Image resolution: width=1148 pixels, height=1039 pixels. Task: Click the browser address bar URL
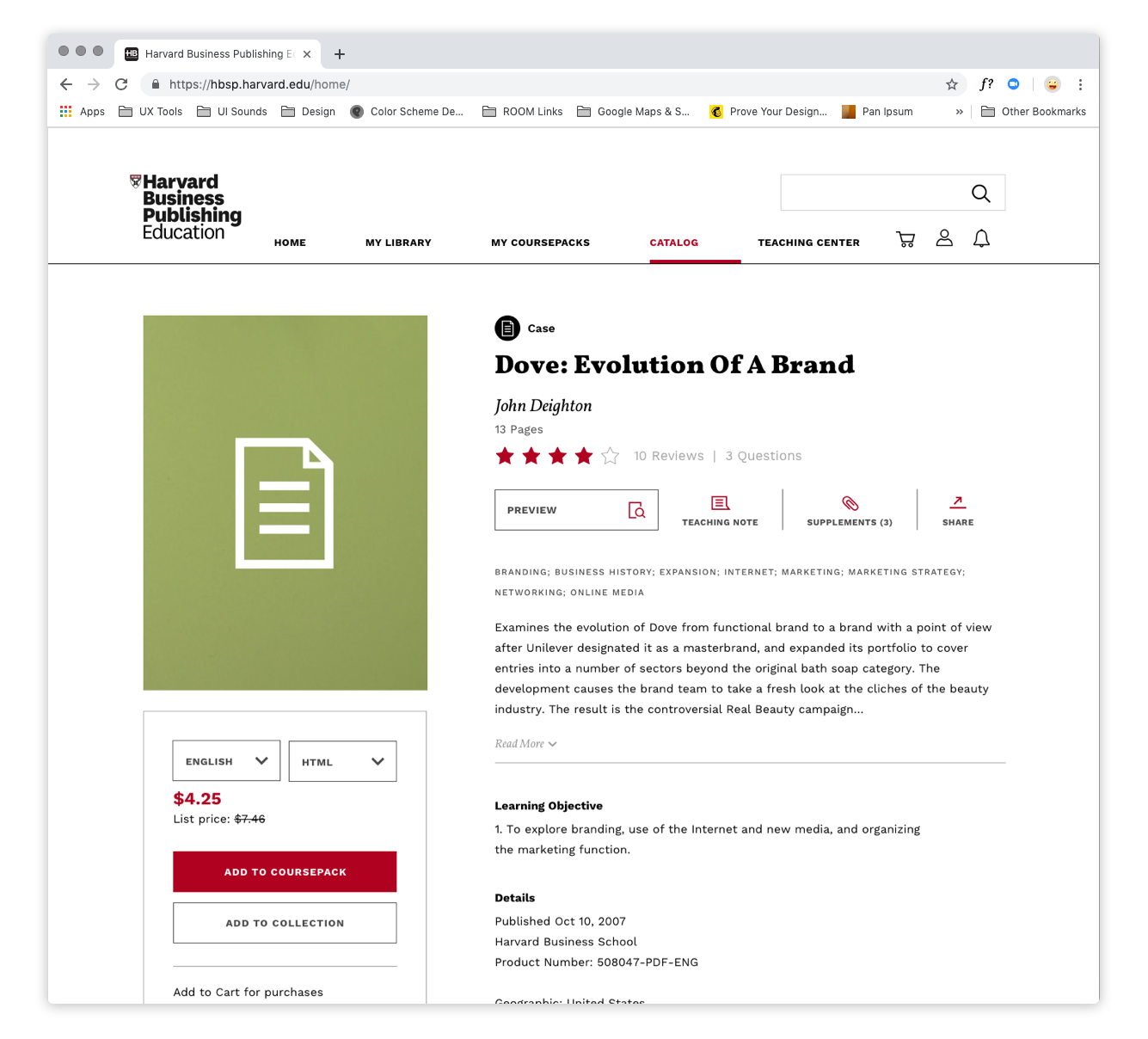(x=260, y=84)
